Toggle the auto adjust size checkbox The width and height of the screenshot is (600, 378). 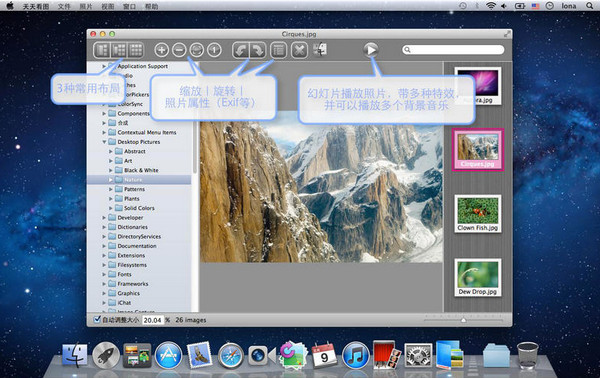[x=97, y=319]
